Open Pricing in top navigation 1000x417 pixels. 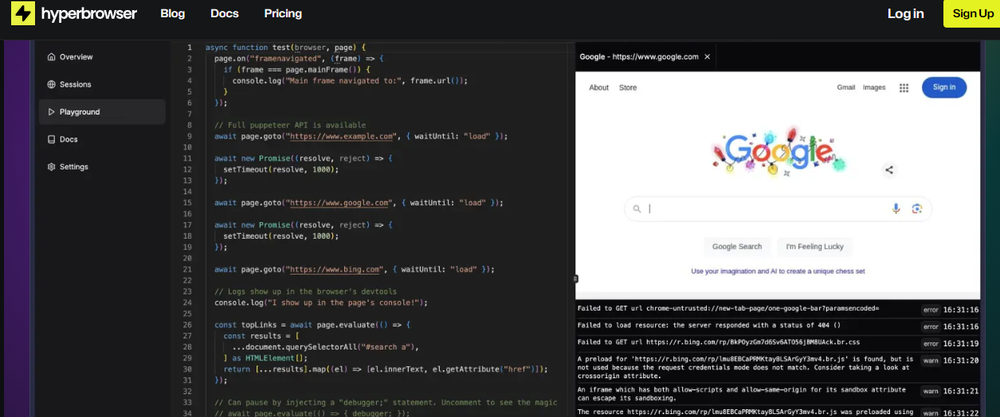coord(283,13)
